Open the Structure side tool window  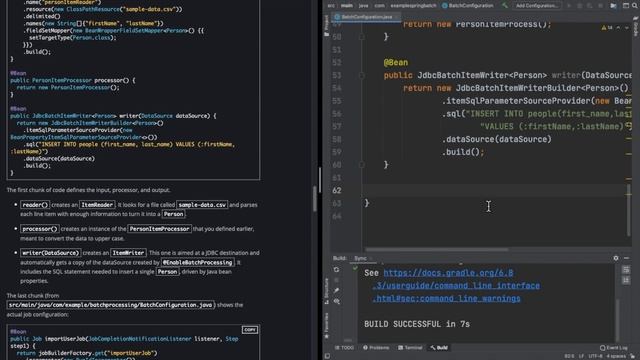[326, 291]
